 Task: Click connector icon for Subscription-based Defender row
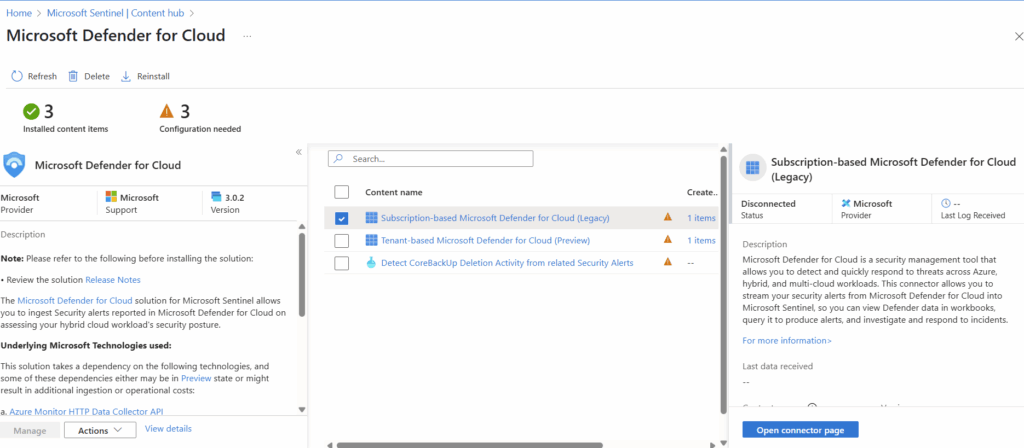click(372, 218)
